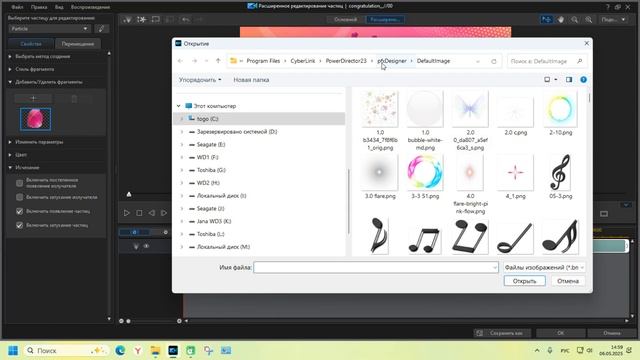Open the Воспроизведение menu

tap(90, 7)
